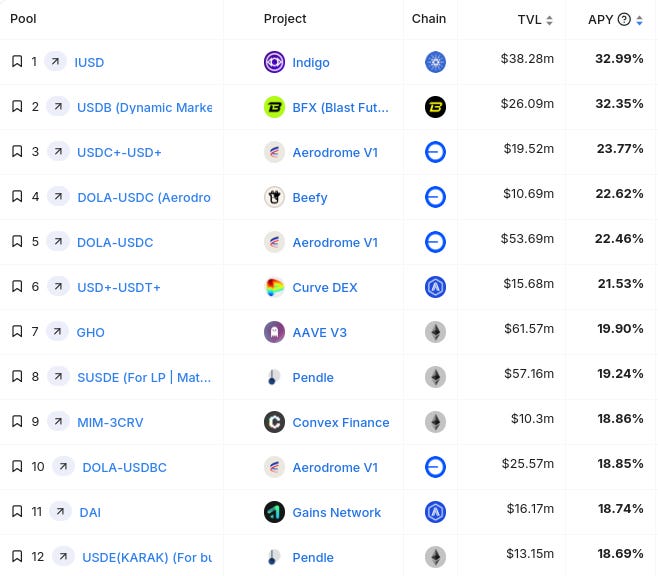Show APY help tooltip icon
The image size is (658, 576).
coord(624,19)
